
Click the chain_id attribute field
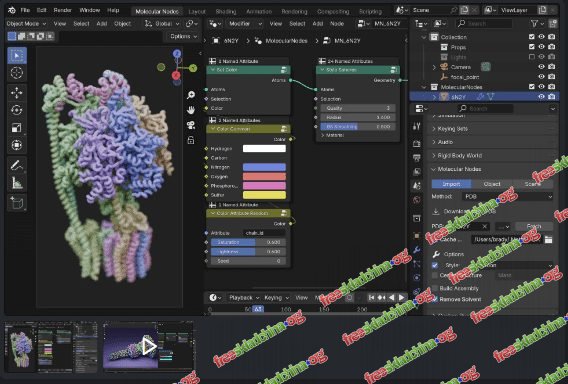pyautogui.click(x=264, y=233)
